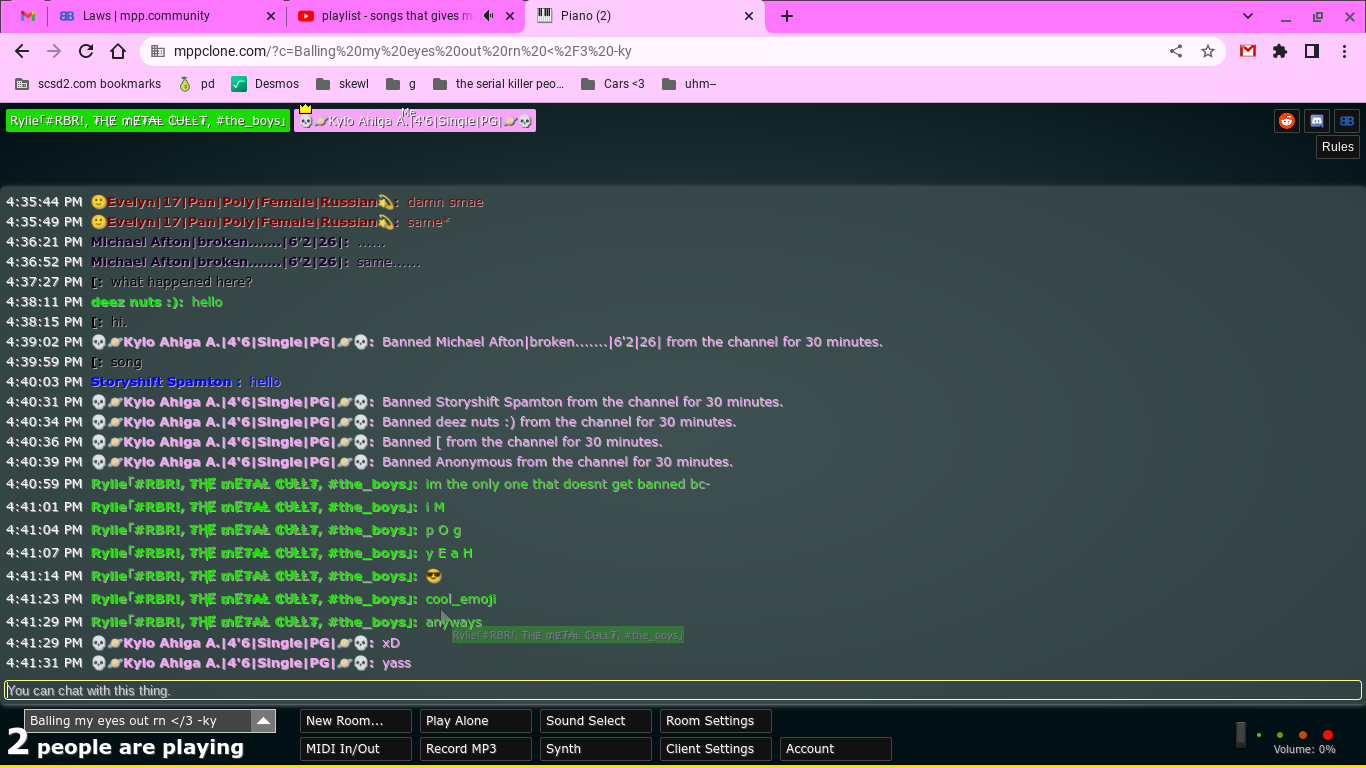The height and width of the screenshot is (768, 1366).
Task: Open the uhm– bookmarks folder
Action: [689, 84]
